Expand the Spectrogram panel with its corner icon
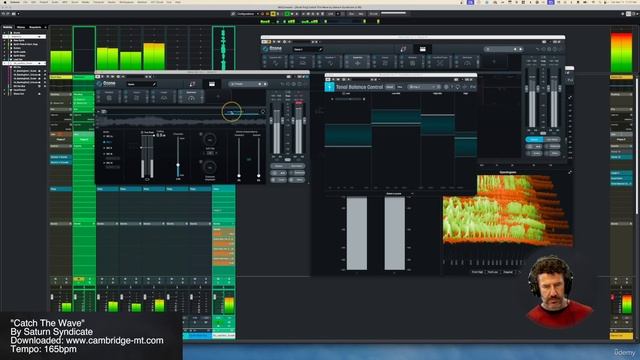The height and width of the screenshot is (360, 640). (570, 172)
